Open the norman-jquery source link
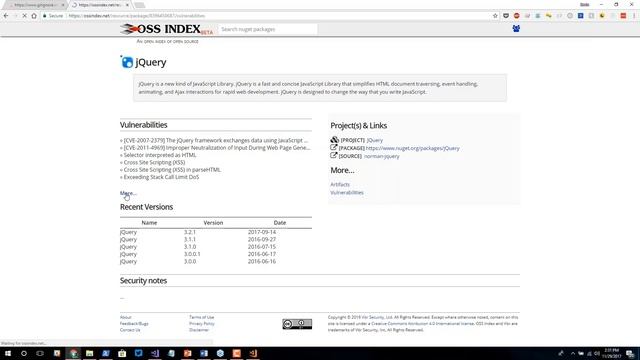Screen dimensions: 640x360 382,156
